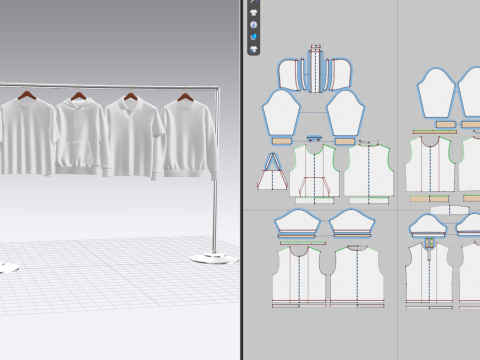Click the round base of the clothing rack
The height and width of the screenshot is (360, 480).
(214, 259)
